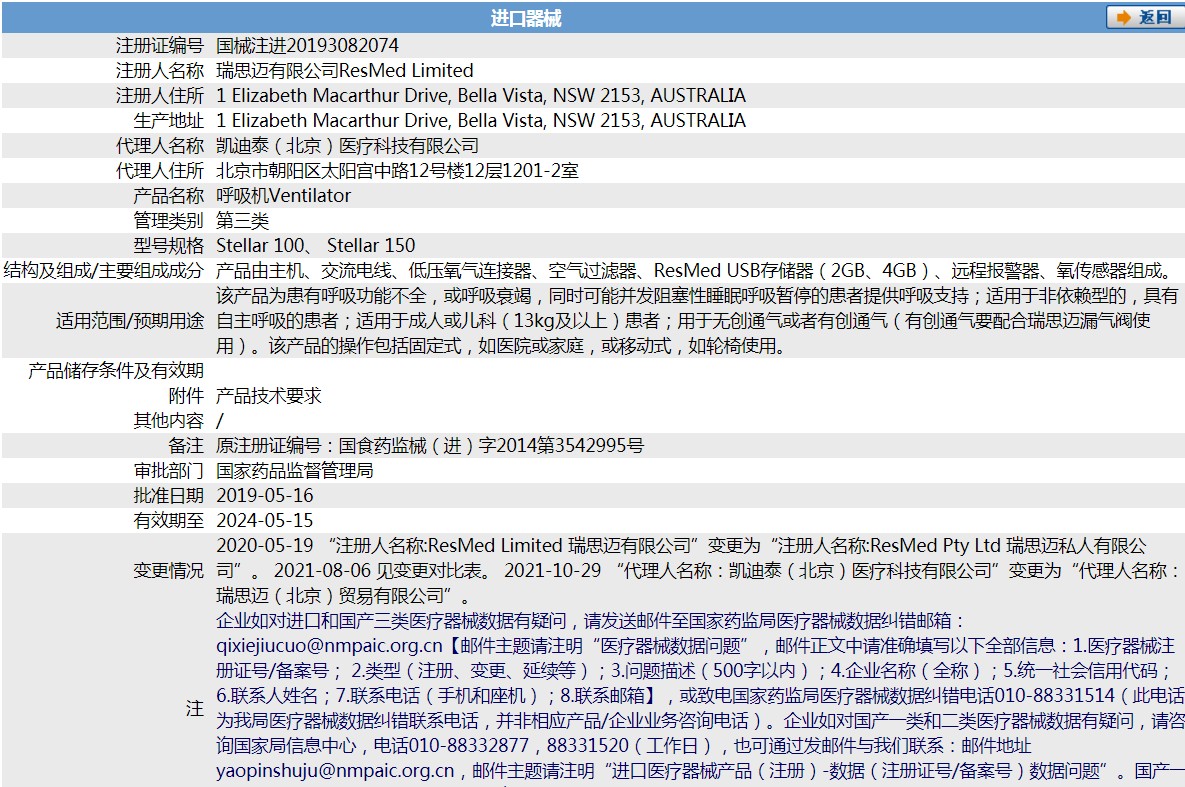Click the 批准日期 label
This screenshot has width=1185, height=787.
pos(169,495)
